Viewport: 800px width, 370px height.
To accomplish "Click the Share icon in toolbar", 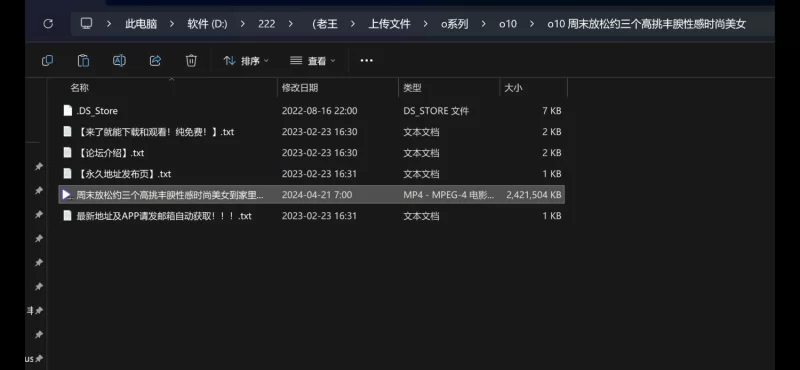I will point(155,61).
